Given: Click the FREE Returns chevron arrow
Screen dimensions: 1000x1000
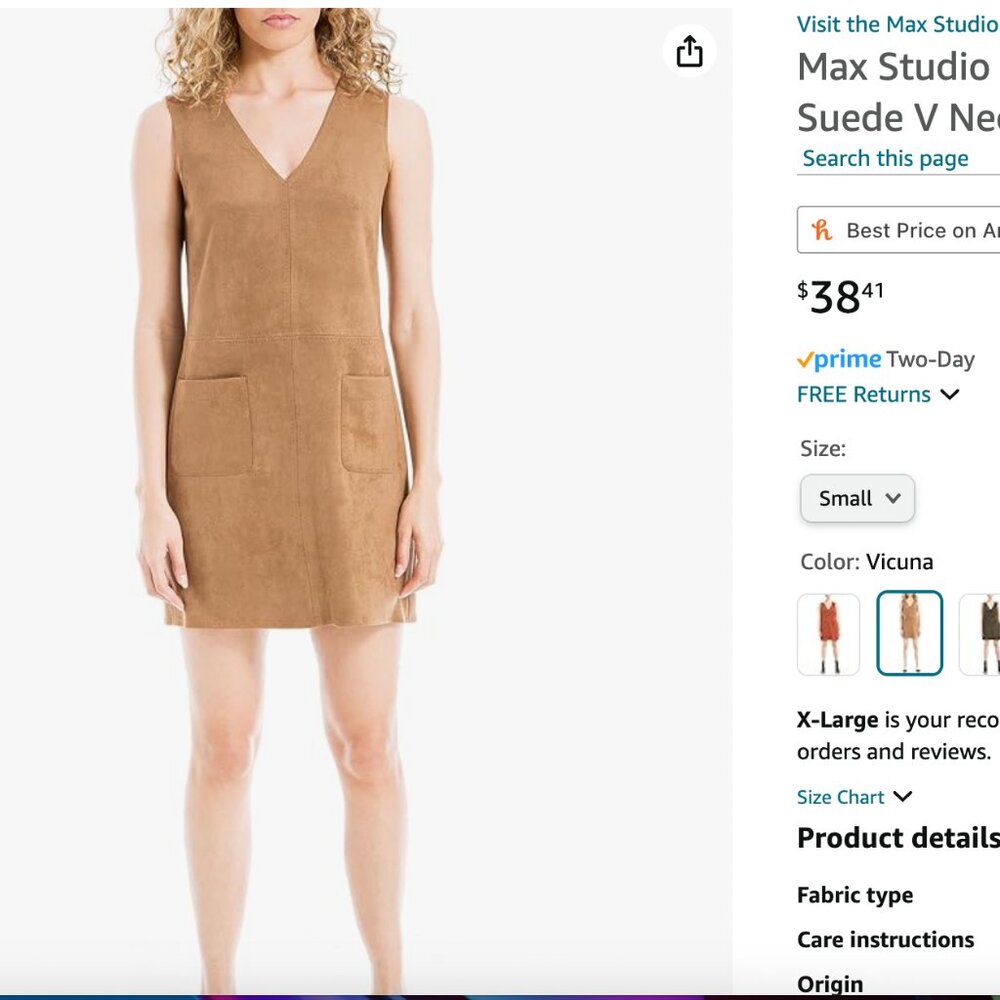Looking at the screenshot, I should tap(949, 394).
